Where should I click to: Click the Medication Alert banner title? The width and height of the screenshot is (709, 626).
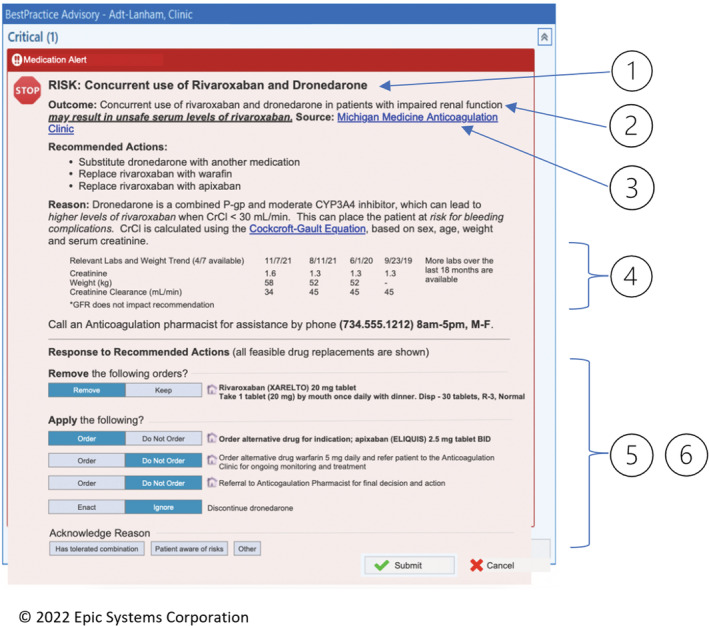55,60
